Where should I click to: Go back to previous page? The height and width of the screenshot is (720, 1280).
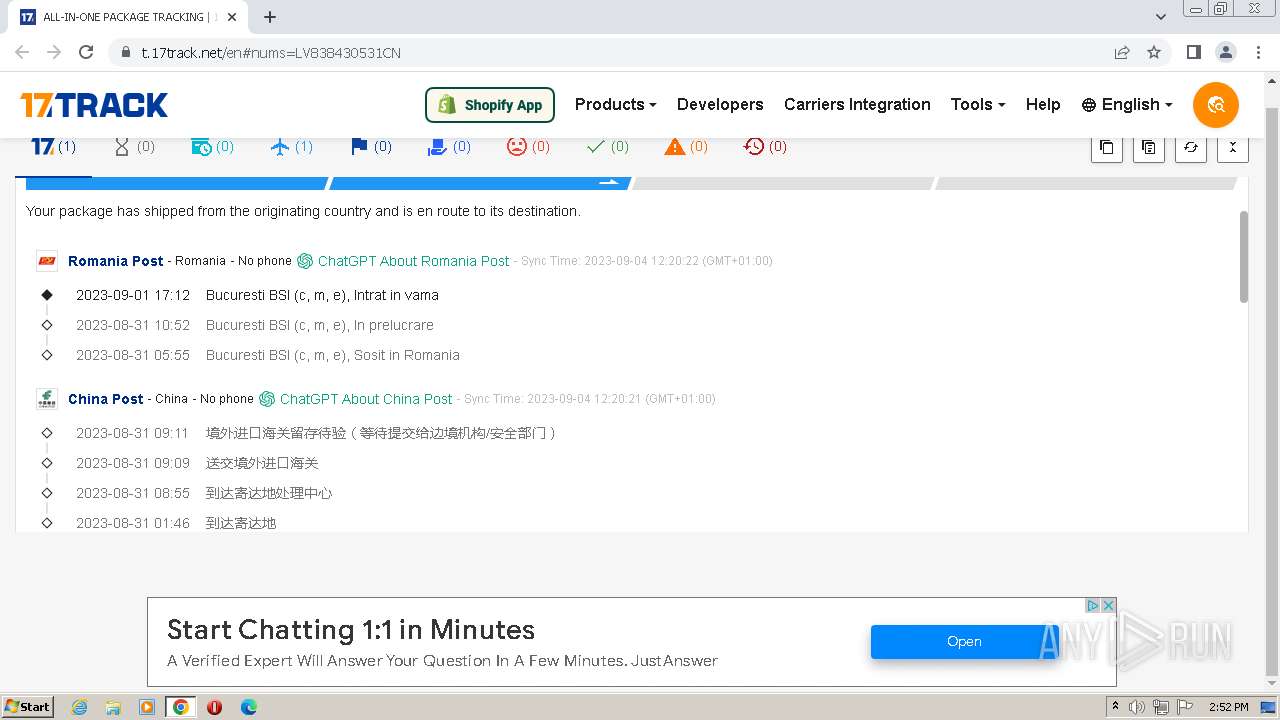point(22,53)
